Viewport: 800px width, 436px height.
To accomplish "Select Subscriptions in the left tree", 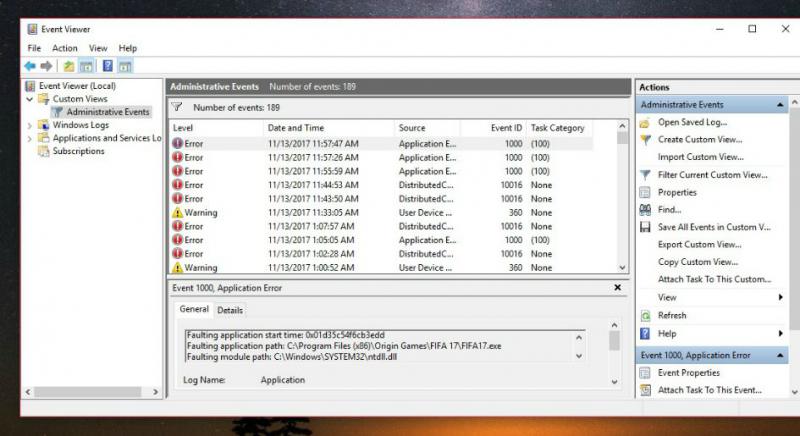I will click(78, 151).
